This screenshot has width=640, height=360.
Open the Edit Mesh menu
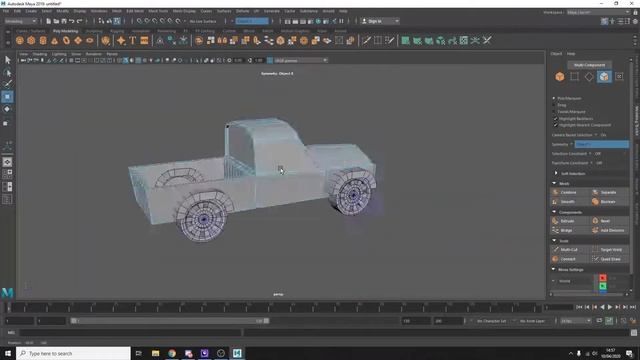[x=135, y=11]
